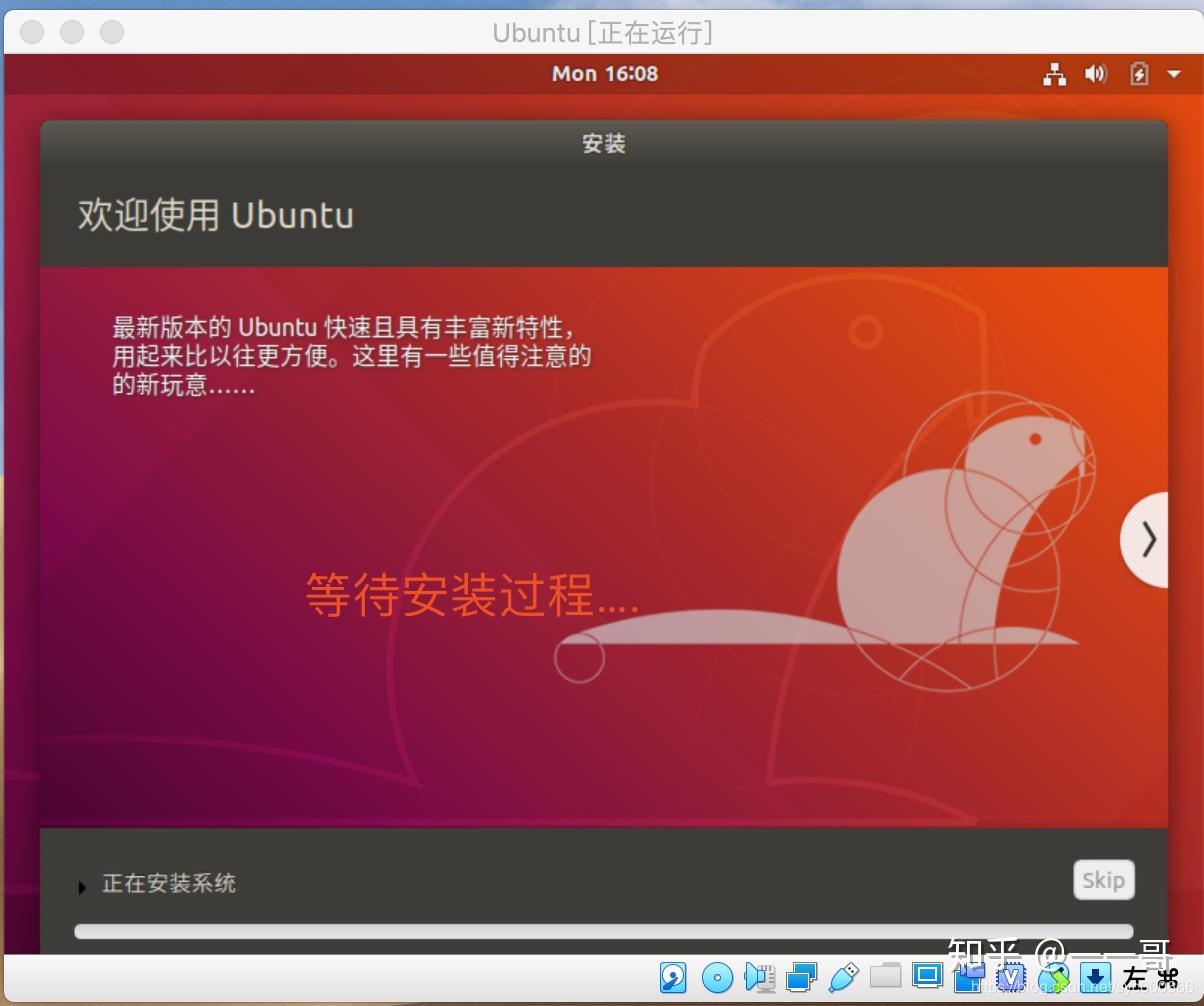The width and height of the screenshot is (1204, 1006).
Task: Click the CPU virtualization 'V' chip icon
Action: coord(1011,977)
